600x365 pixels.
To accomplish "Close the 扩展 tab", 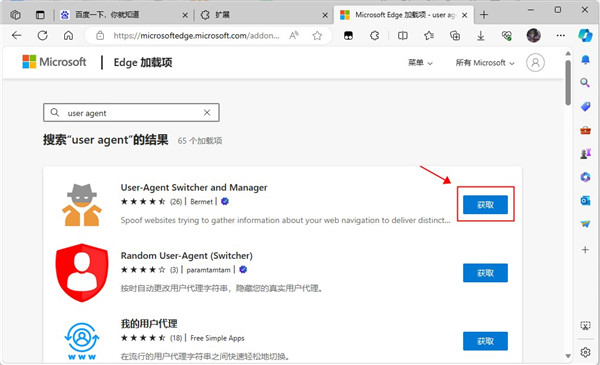I will point(325,15).
